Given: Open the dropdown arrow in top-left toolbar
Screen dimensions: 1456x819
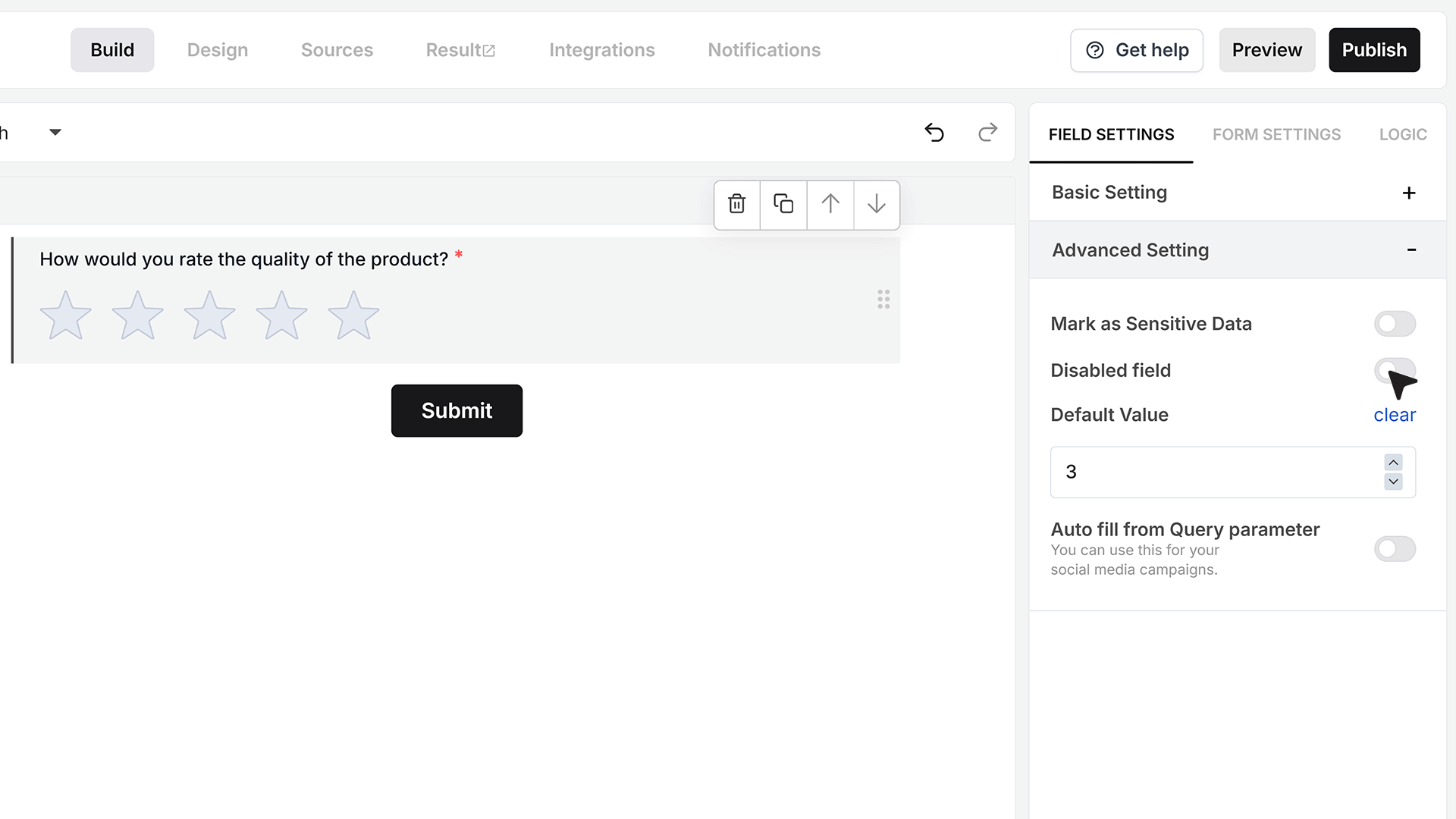Looking at the screenshot, I should [55, 133].
